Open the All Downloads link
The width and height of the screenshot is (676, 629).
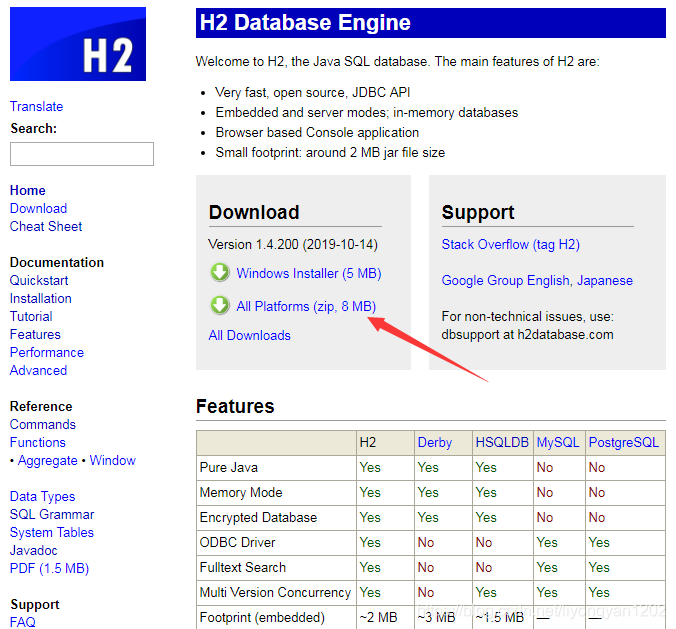click(250, 335)
